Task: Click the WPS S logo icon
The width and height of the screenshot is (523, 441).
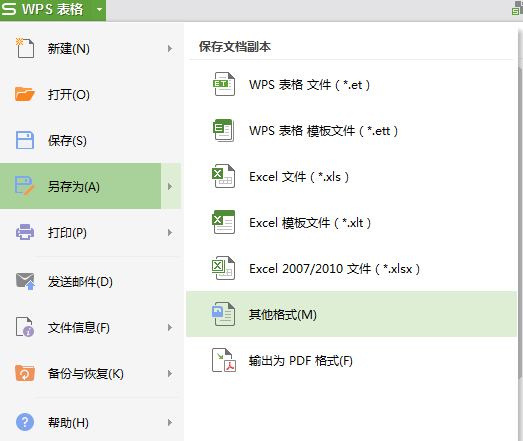Action: point(9,9)
